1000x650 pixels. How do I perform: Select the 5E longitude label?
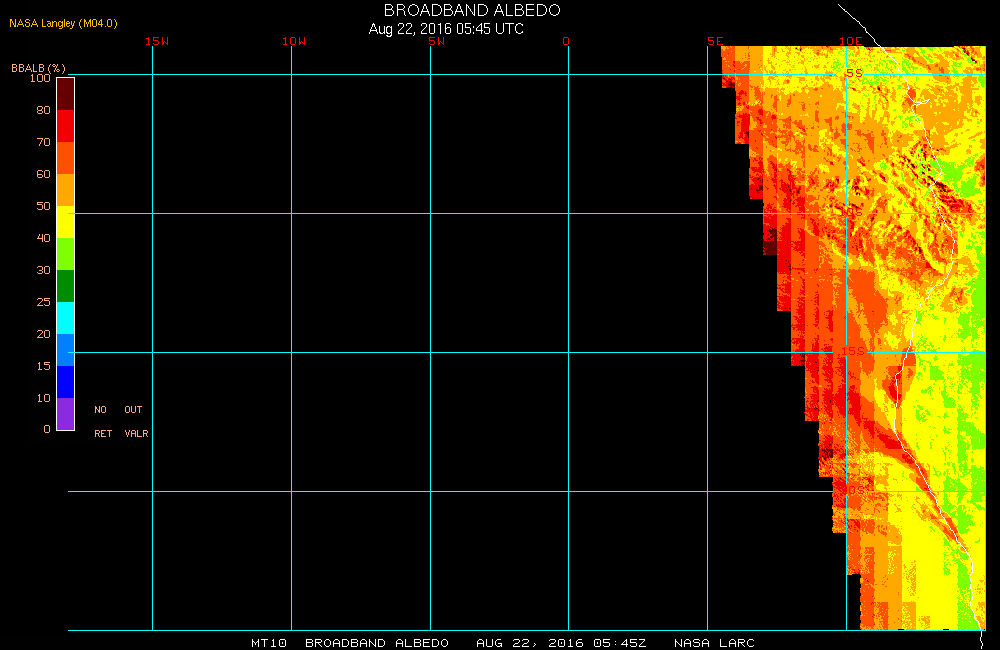714,41
